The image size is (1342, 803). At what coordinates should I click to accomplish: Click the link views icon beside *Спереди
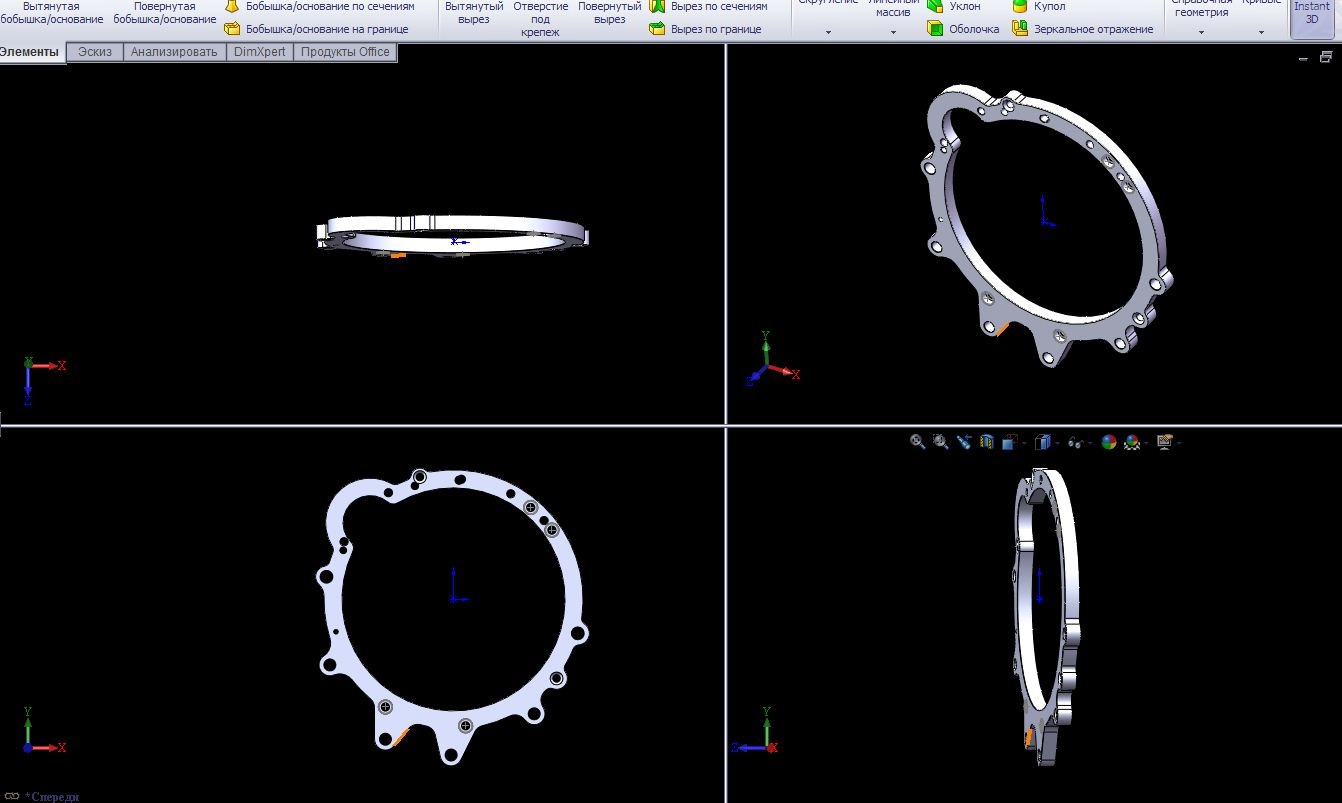(x=12, y=796)
